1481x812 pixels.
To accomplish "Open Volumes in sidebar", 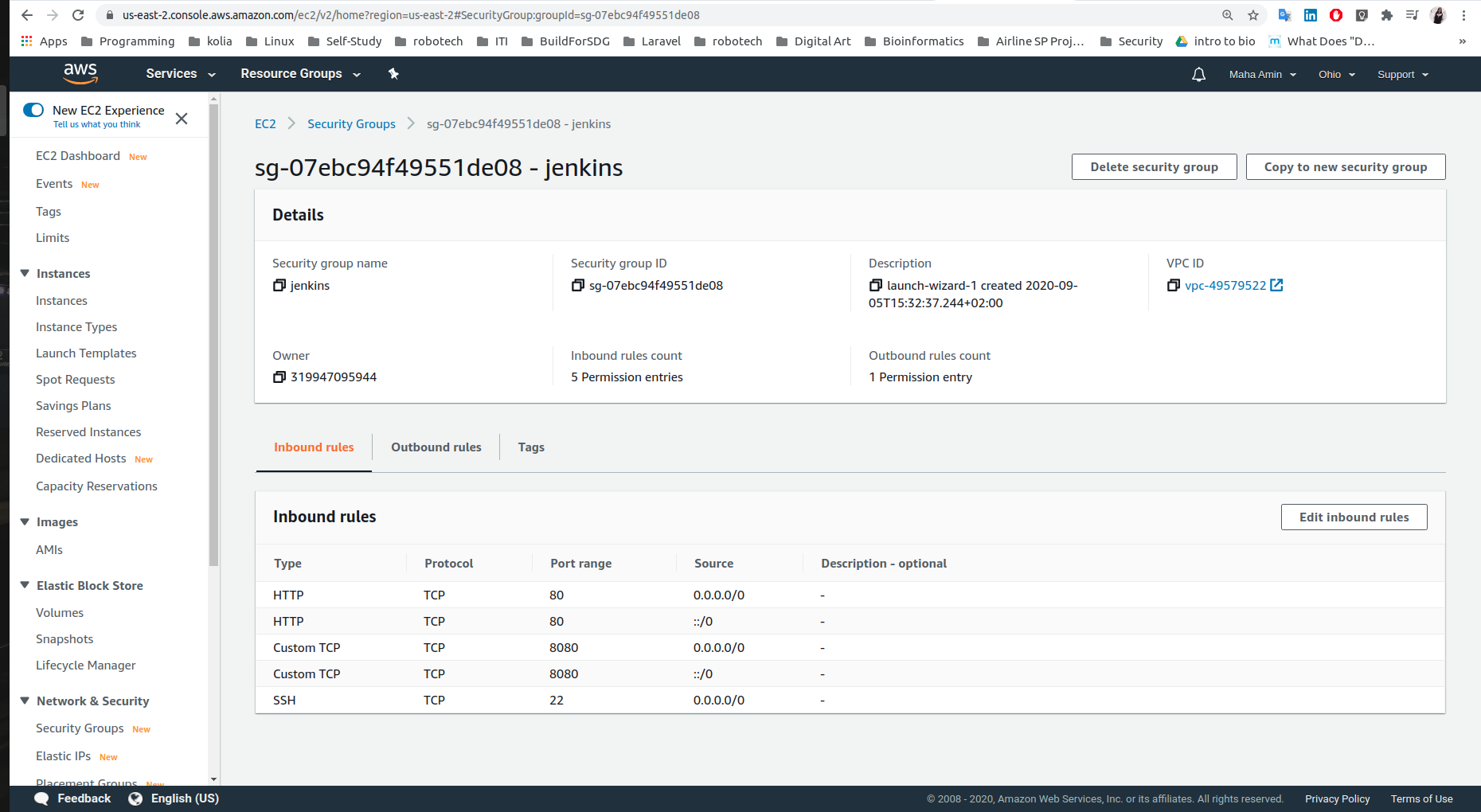I will (x=60, y=612).
